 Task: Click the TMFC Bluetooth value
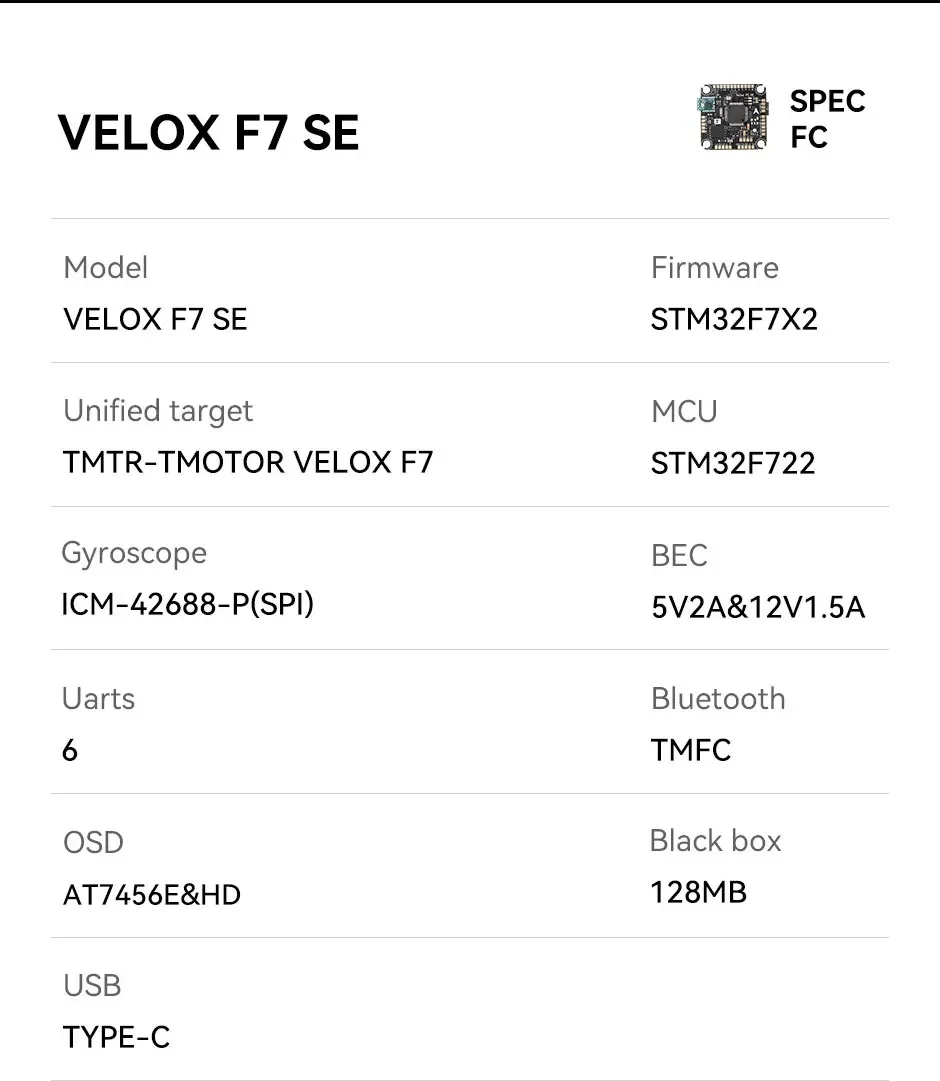691,749
